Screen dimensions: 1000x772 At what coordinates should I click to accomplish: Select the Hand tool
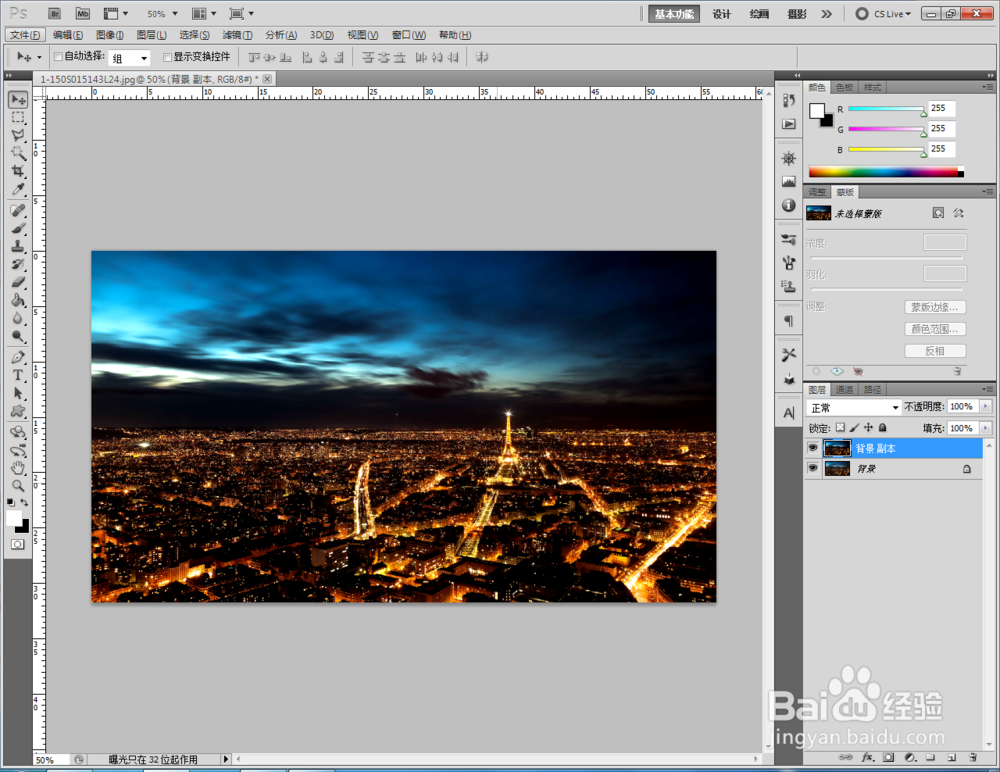coord(18,468)
